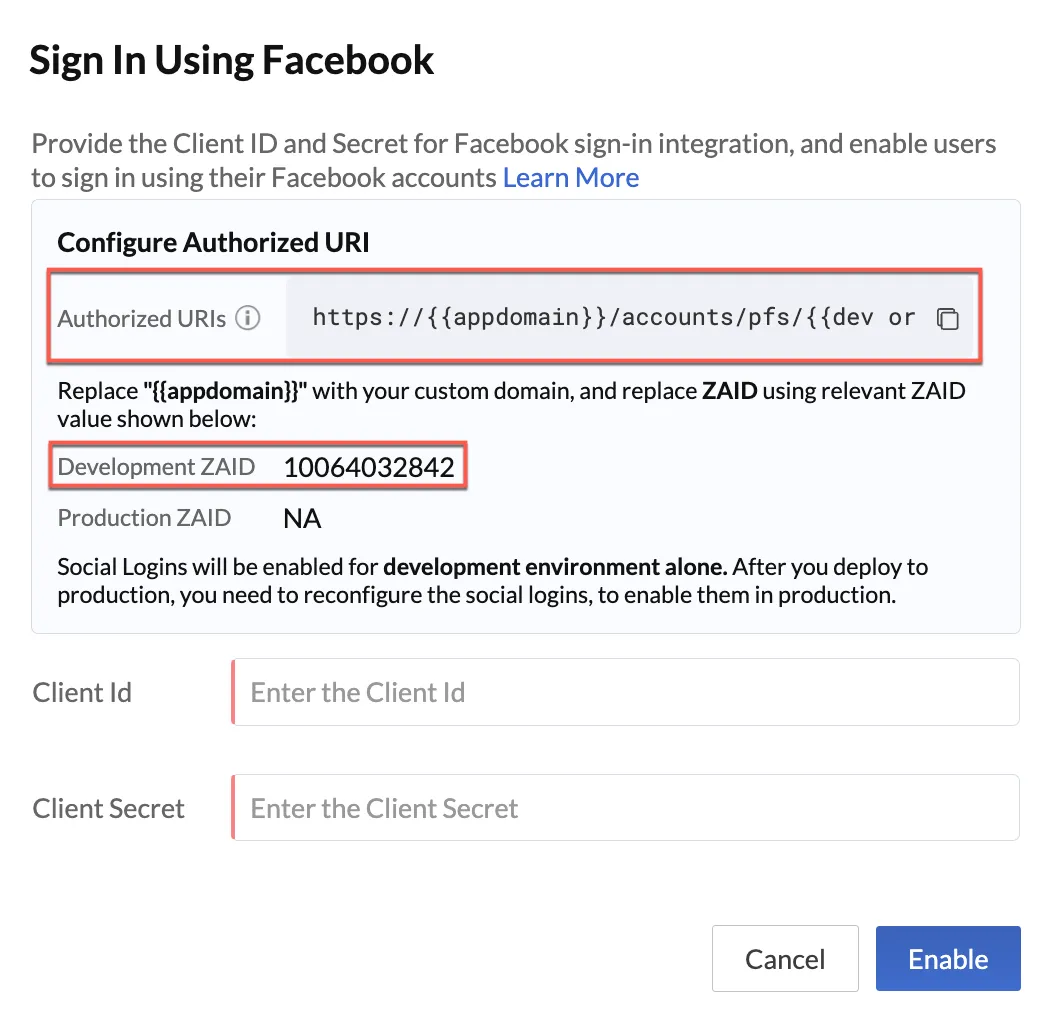Cancel the Facebook sign-in setup
1052x1024 pixels.
point(785,958)
